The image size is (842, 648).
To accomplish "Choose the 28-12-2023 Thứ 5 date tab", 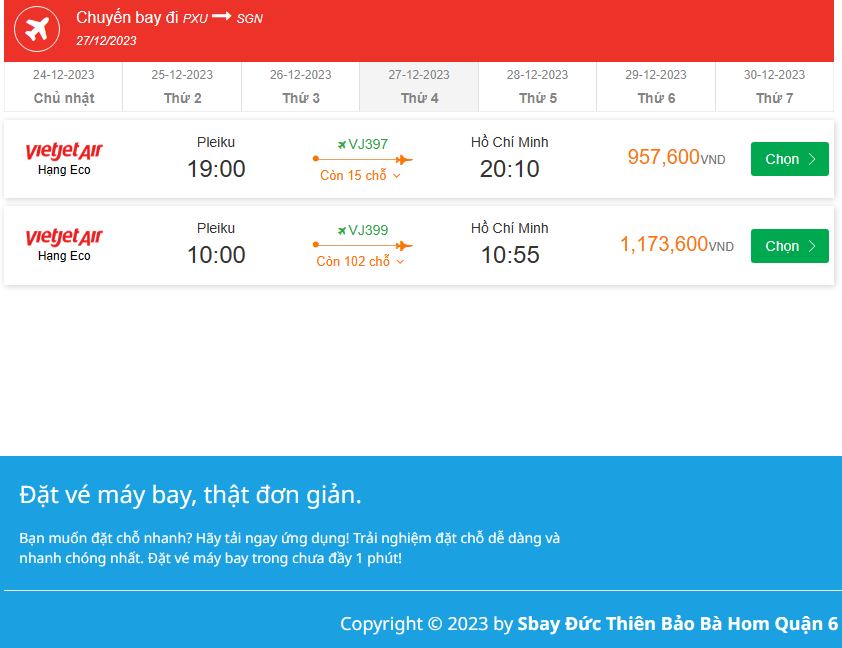I will (x=538, y=87).
